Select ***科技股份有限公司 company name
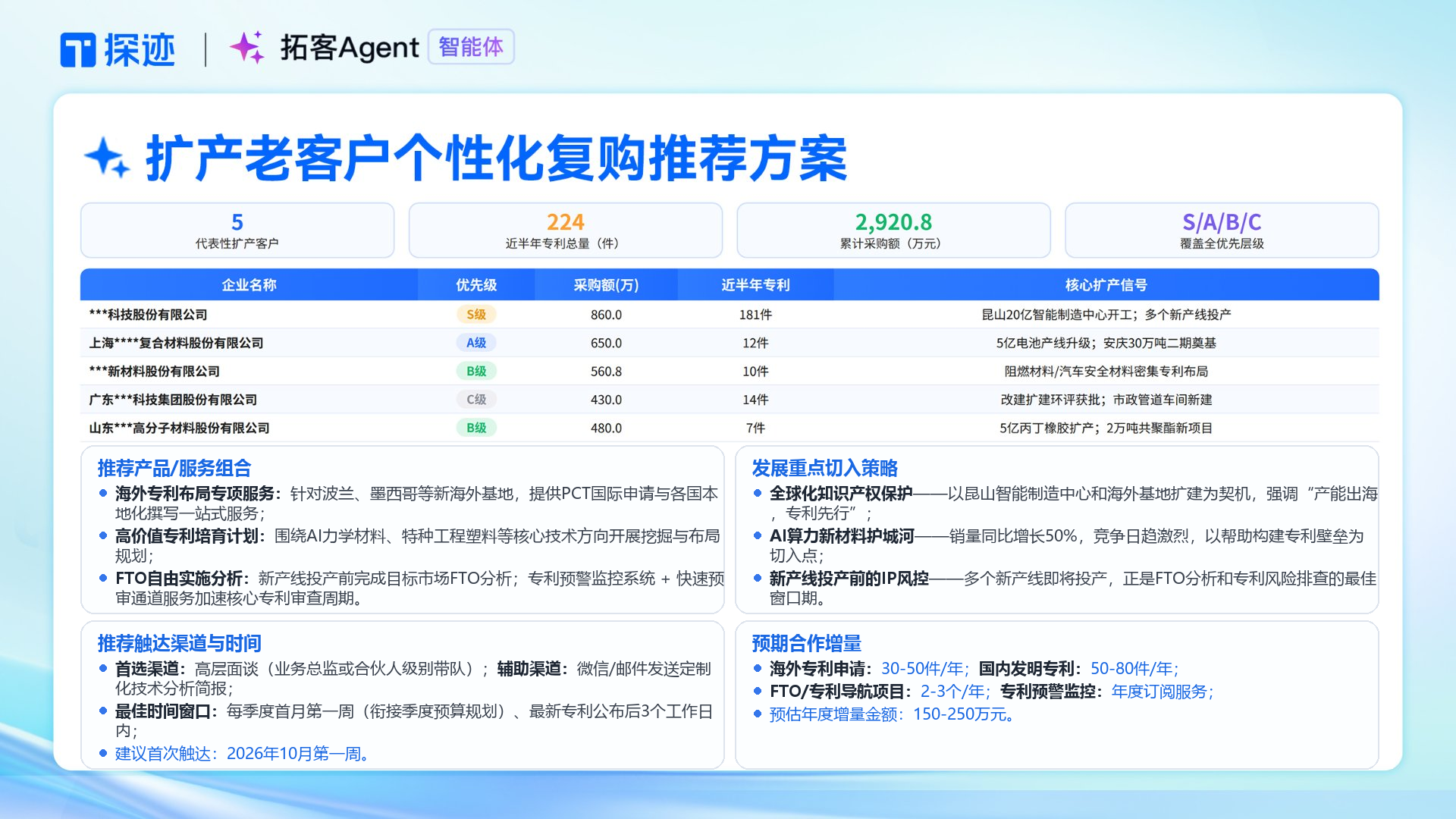This screenshot has width=1456, height=819. point(148,315)
